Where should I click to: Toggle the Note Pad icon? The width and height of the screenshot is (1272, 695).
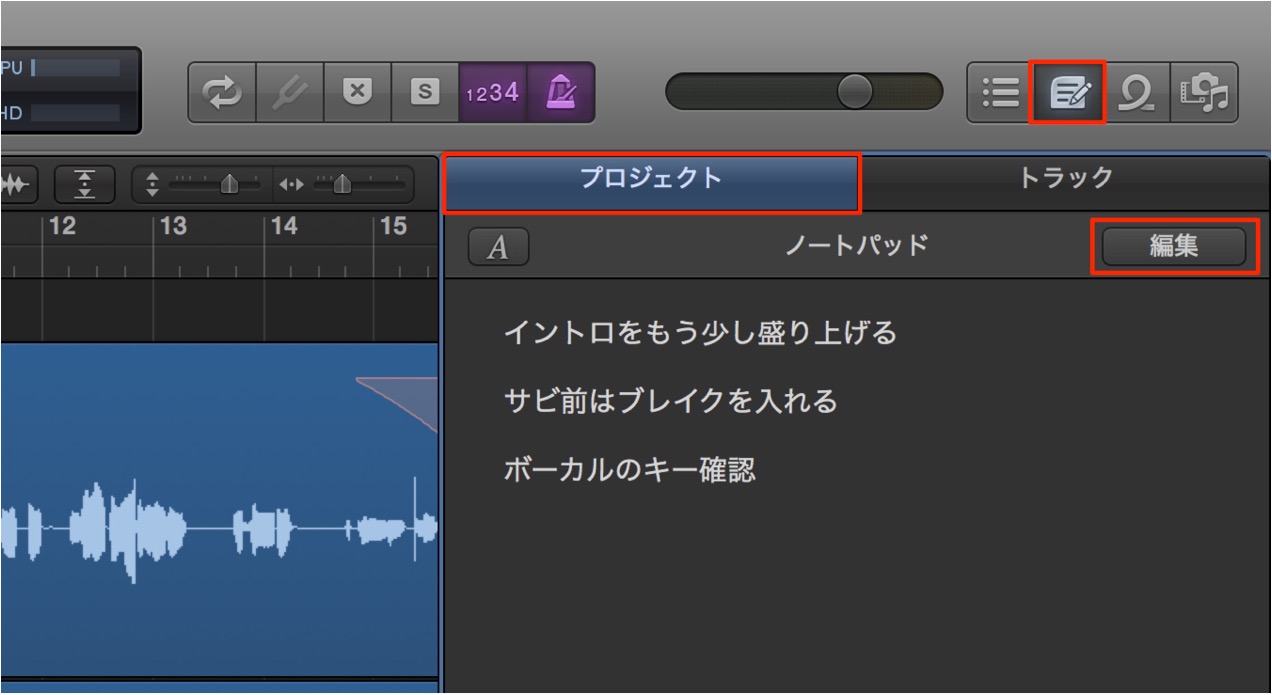[x=1067, y=92]
